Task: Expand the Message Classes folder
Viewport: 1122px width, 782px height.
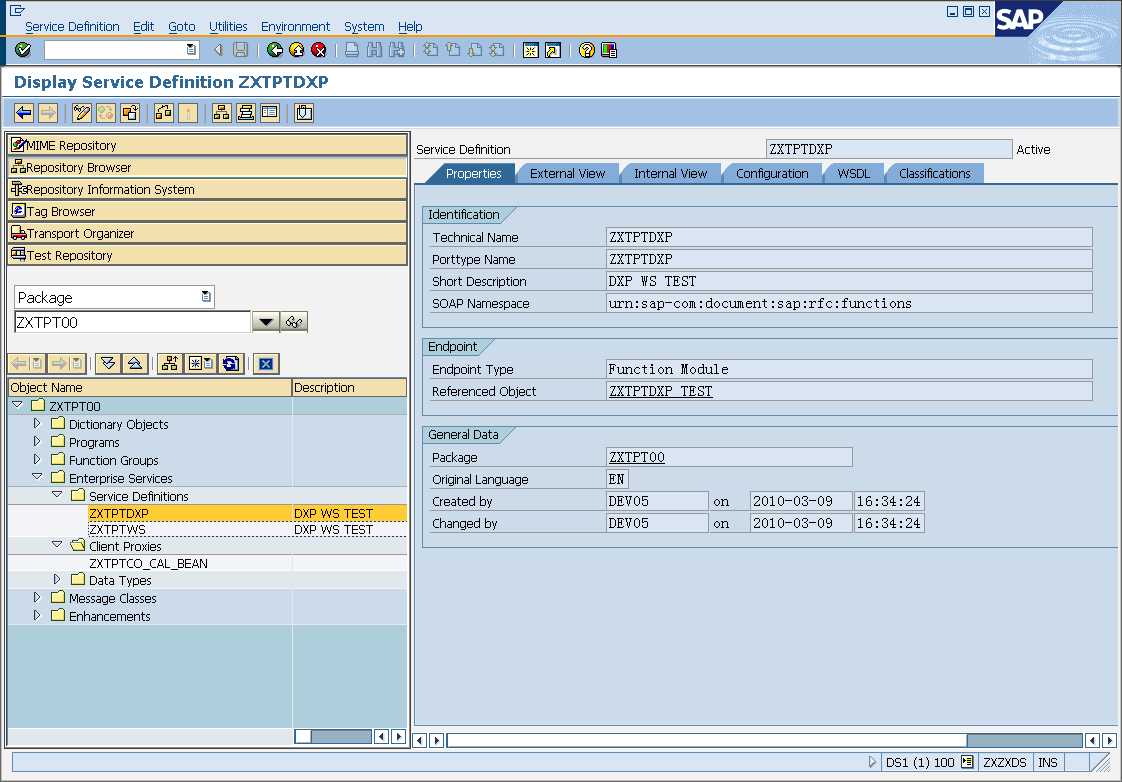Action: pos(37,597)
